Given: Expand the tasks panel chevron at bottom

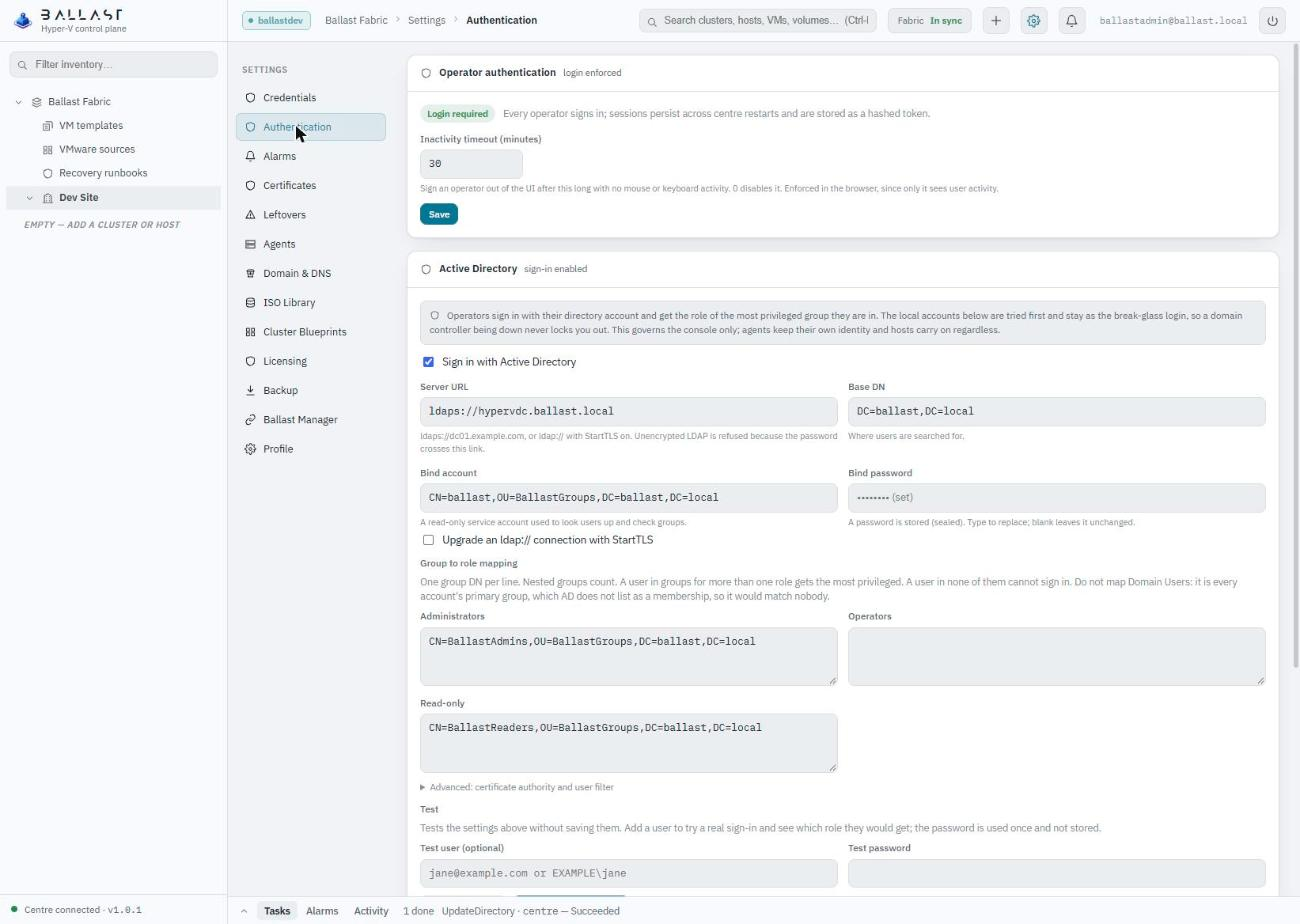Looking at the screenshot, I should click(244, 911).
